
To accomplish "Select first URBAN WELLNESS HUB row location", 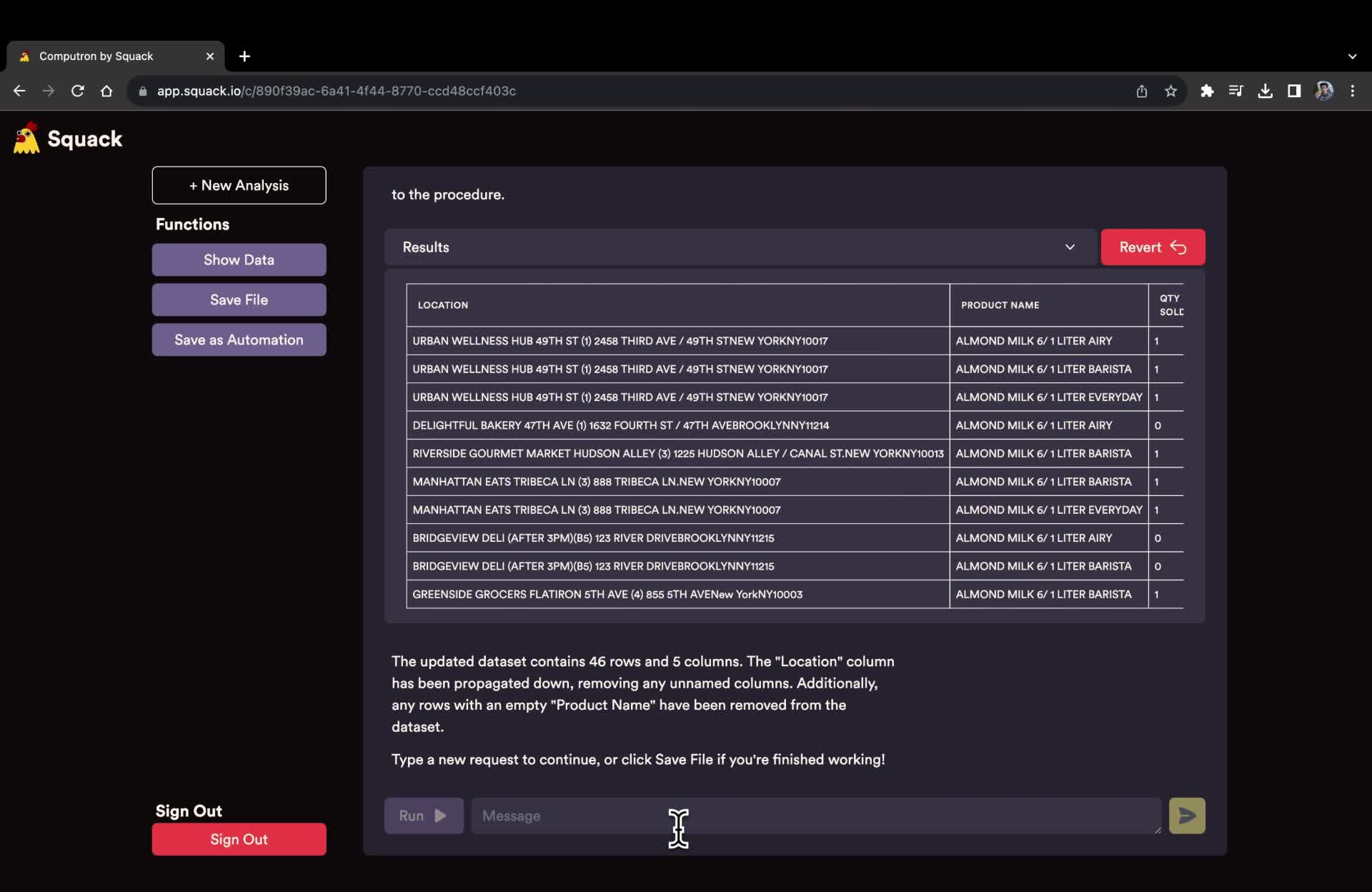I will (678, 341).
